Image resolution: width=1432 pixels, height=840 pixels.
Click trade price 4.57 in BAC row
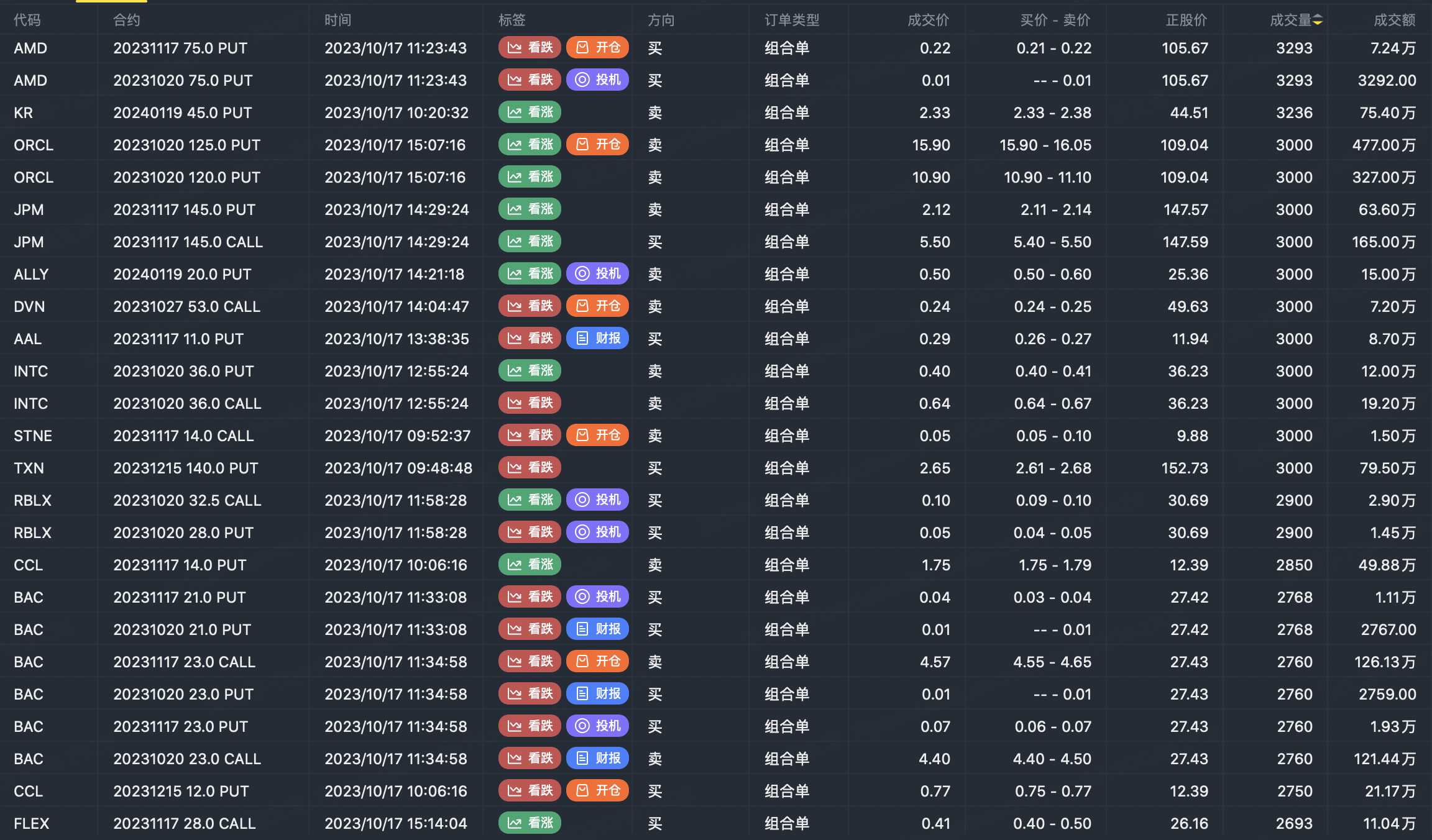[x=935, y=662]
